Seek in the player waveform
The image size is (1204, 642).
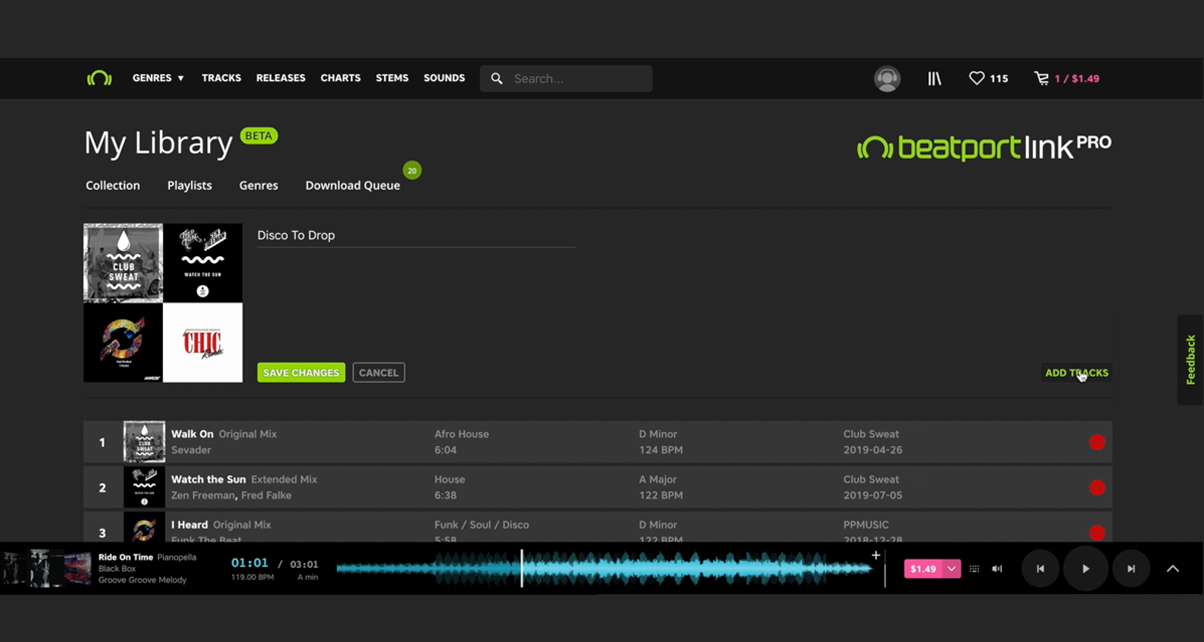[605, 568]
